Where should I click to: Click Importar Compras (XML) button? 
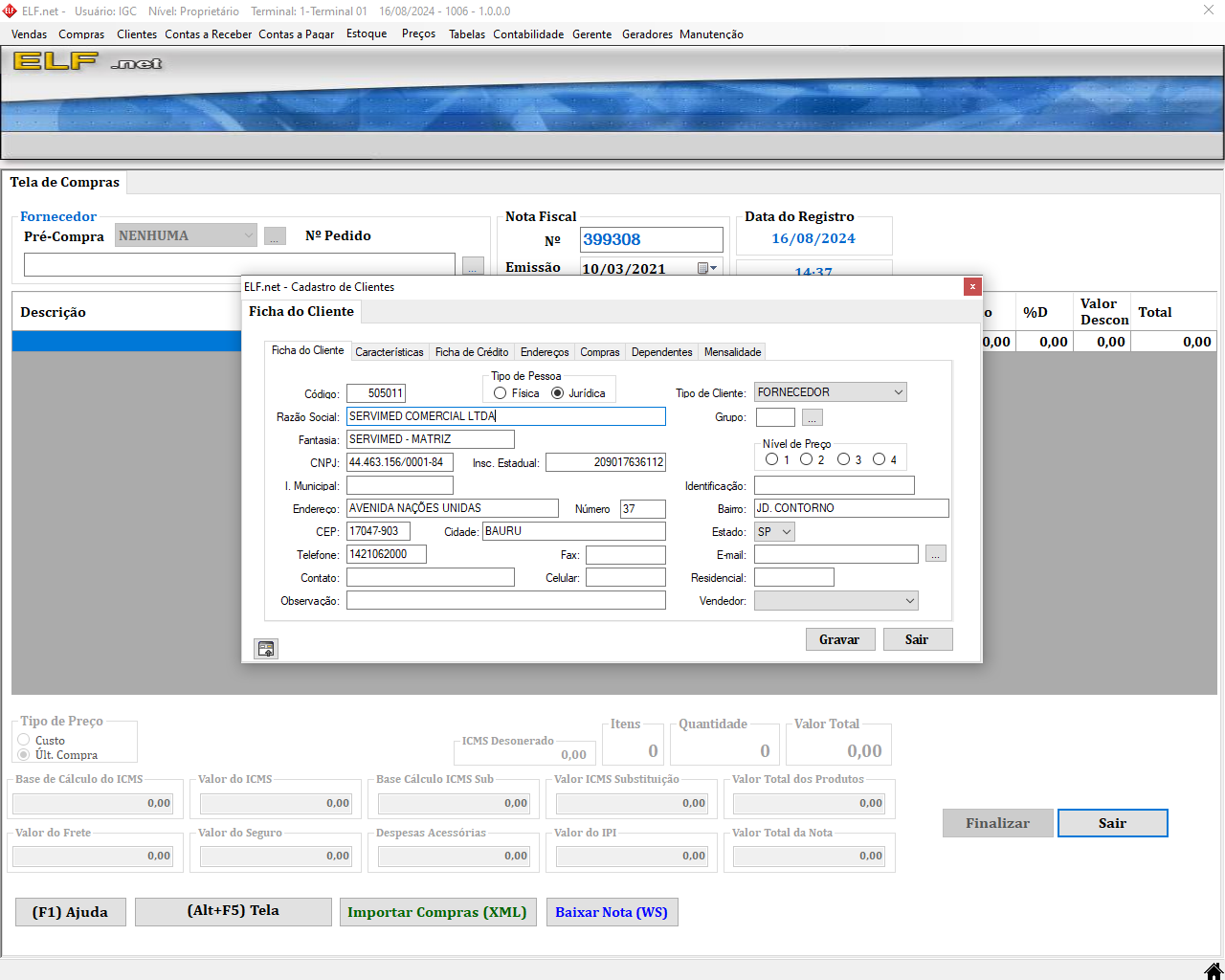437,912
